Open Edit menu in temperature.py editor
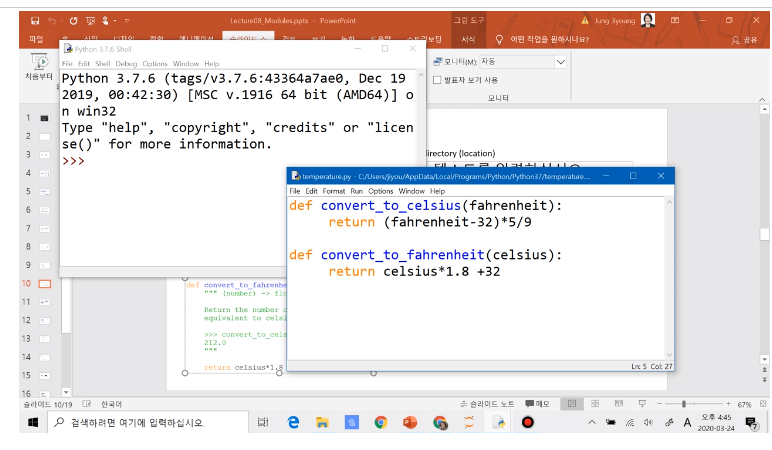This screenshot has height=450, width=772. click(x=311, y=191)
